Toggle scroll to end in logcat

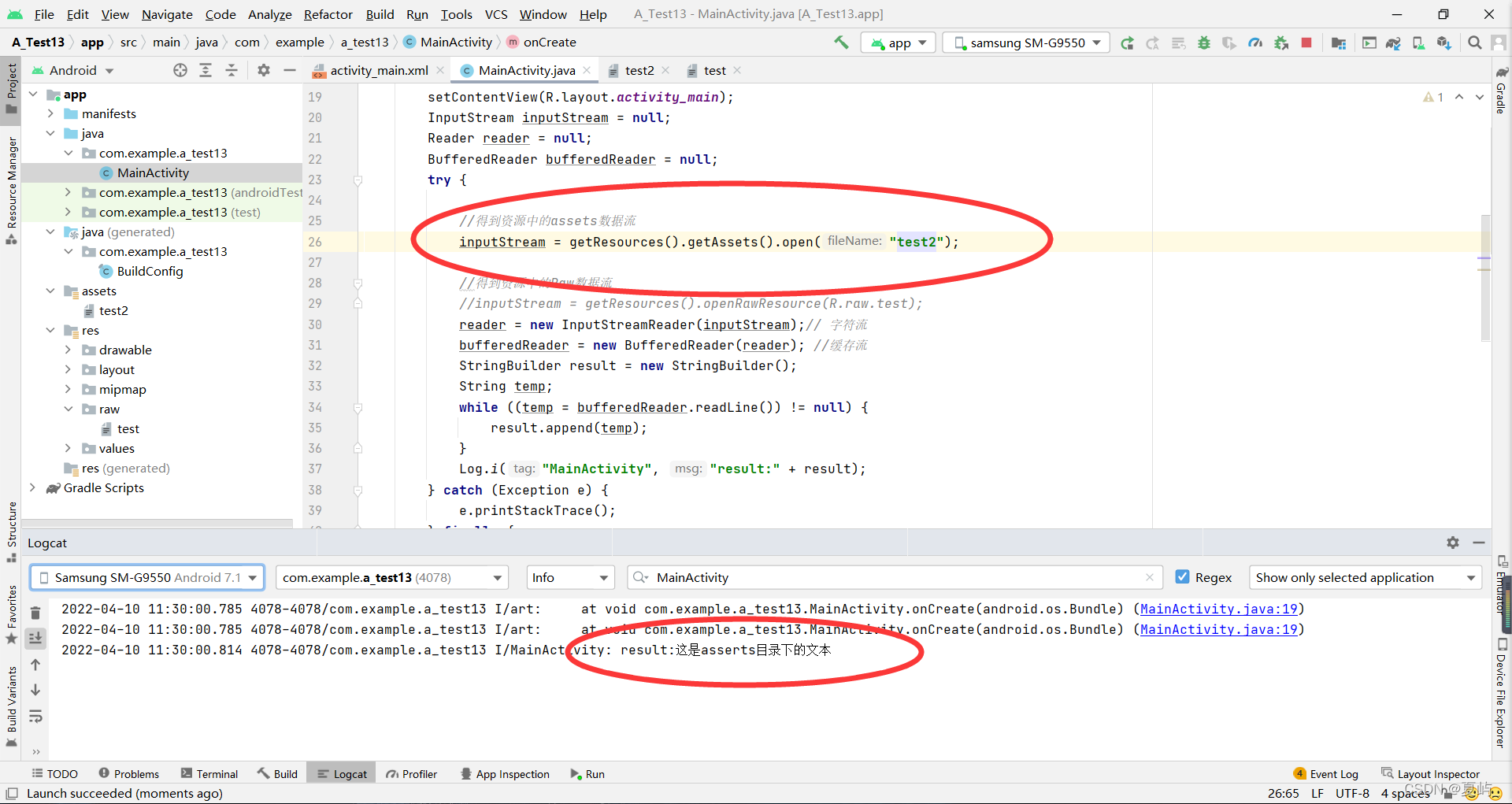(x=35, y=638)
